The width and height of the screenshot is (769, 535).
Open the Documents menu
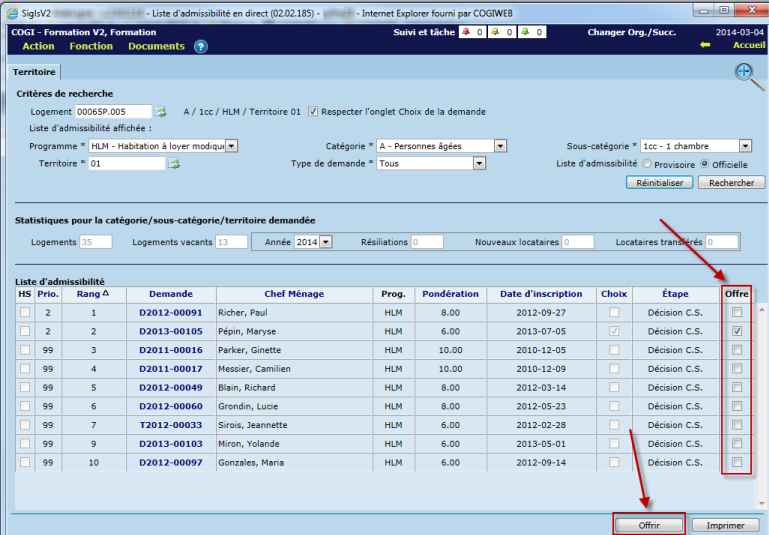156,46
